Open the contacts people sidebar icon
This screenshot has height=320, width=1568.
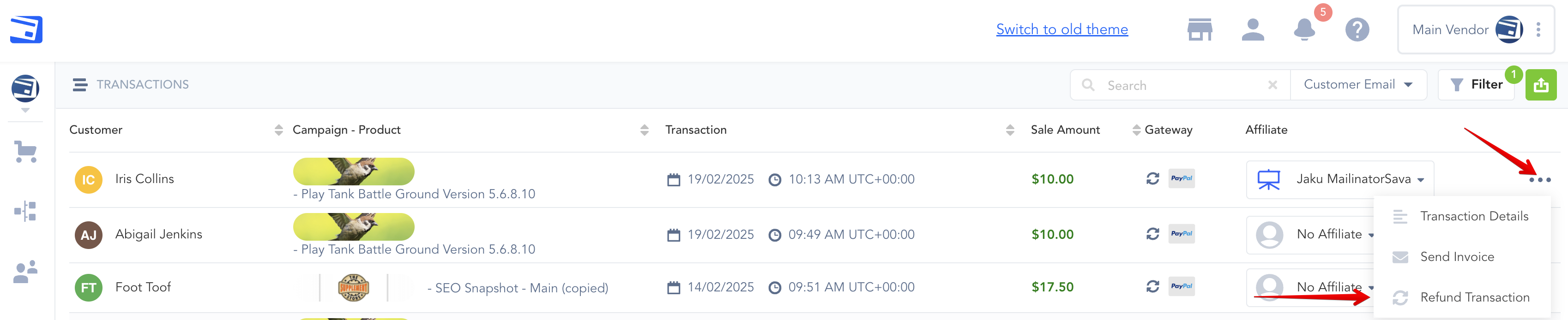point(25,272)
